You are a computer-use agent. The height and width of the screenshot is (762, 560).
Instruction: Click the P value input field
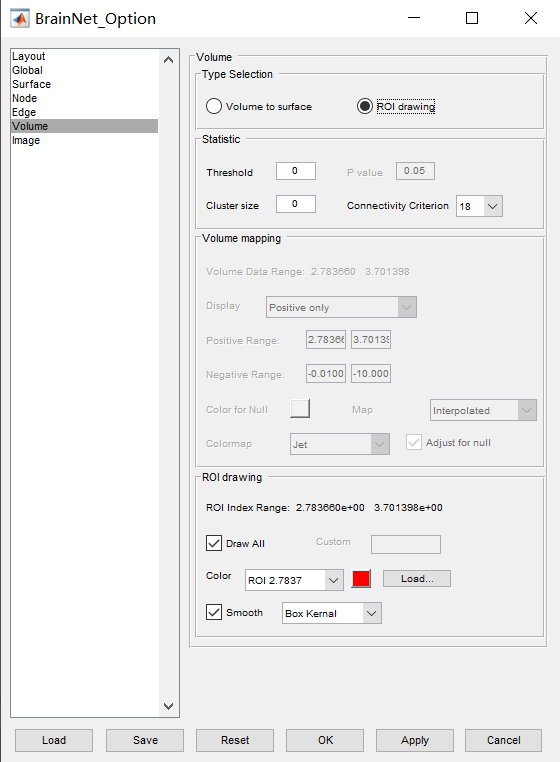[x=415, y=171]
